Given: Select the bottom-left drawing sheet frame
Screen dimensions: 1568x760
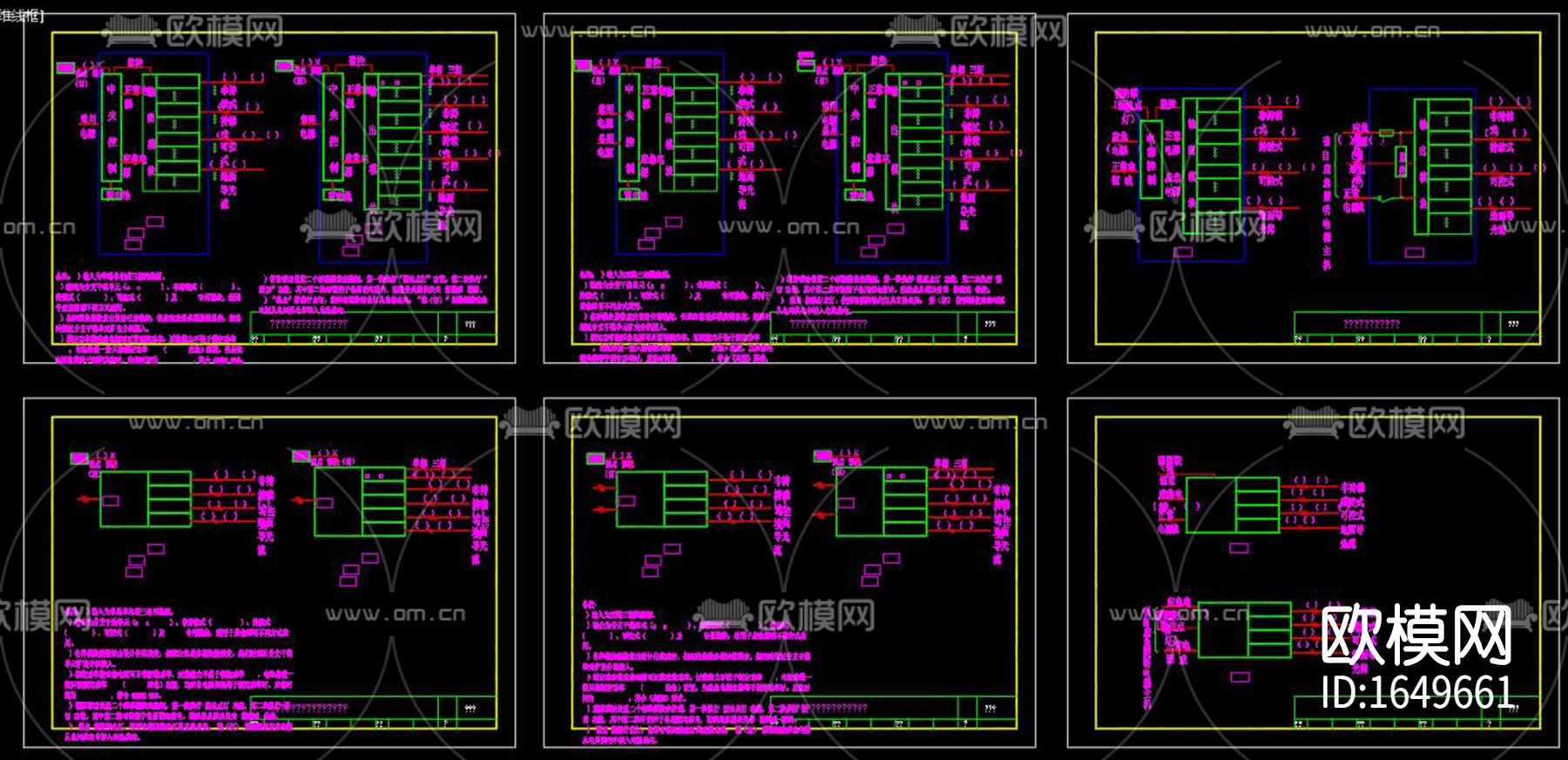Looking at the screenshot, I should (x=269, y=573).
